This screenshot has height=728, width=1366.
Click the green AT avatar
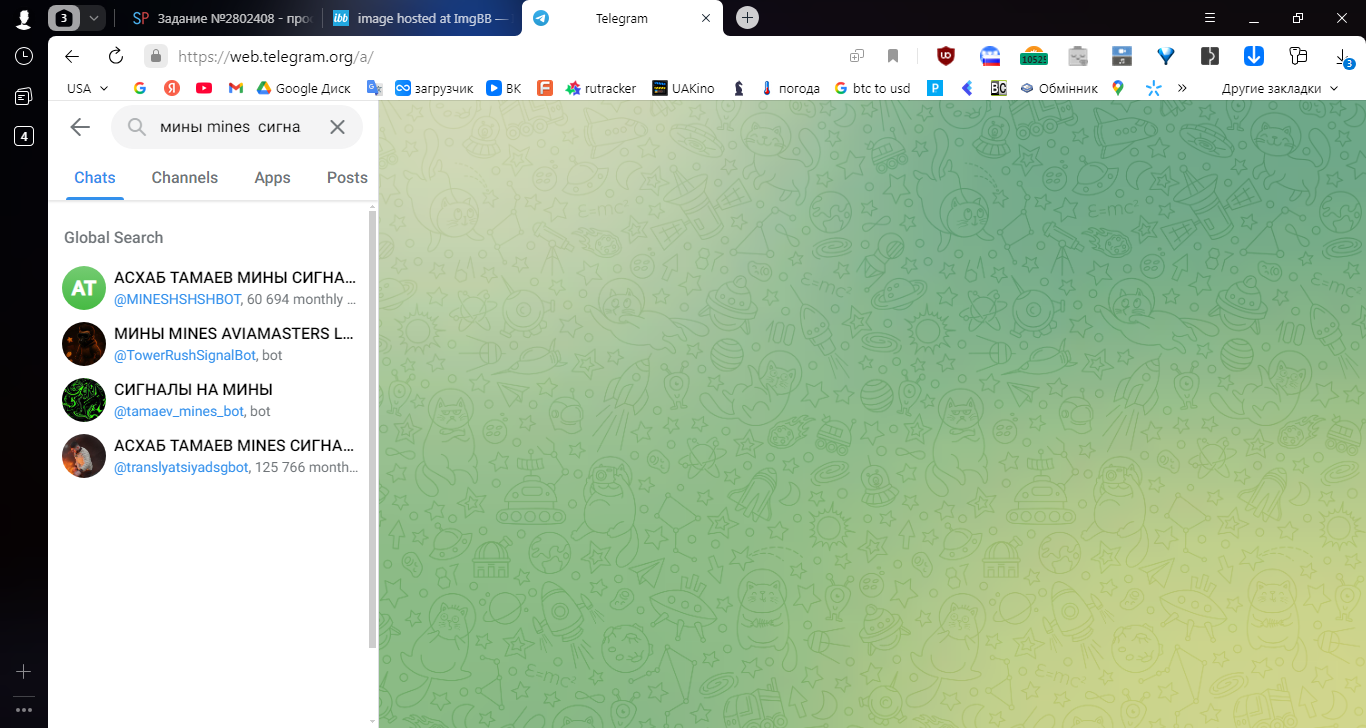click(x=84, y=288)
